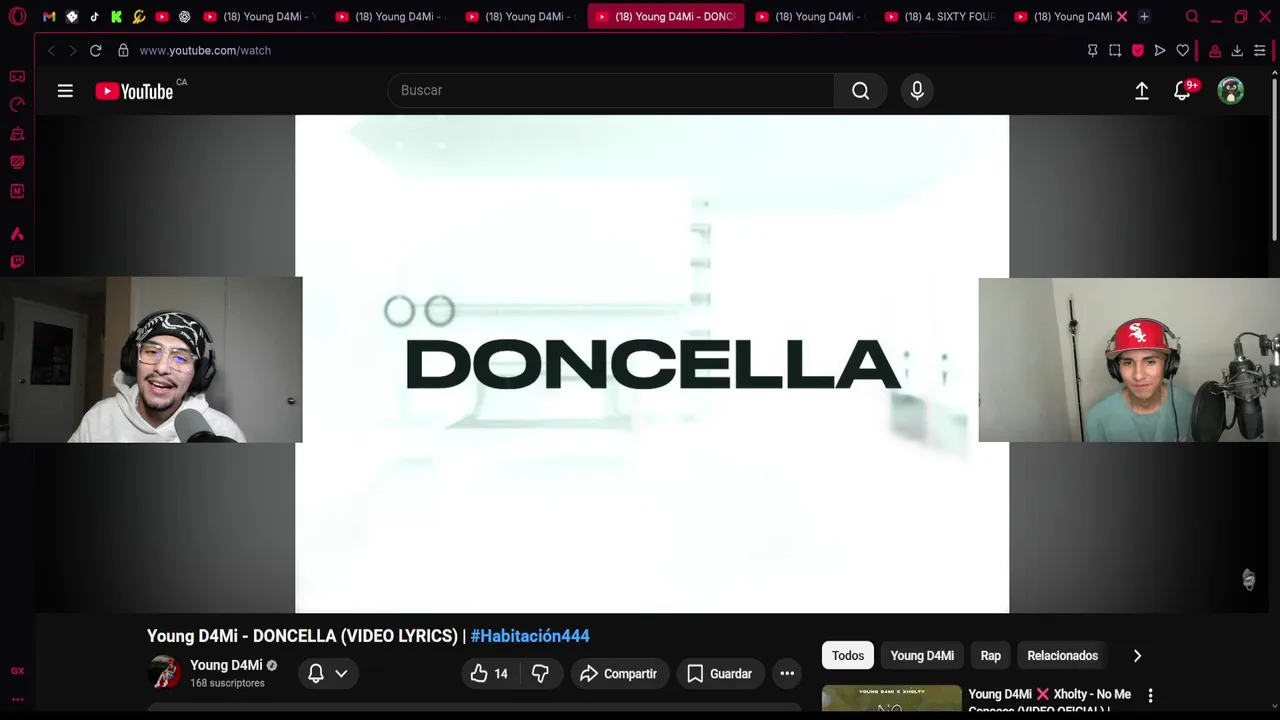The width and height of the screenshot is (1280, 720).
Task: Select the Relacionados filter chip
Action: [x=1063, y=656]
